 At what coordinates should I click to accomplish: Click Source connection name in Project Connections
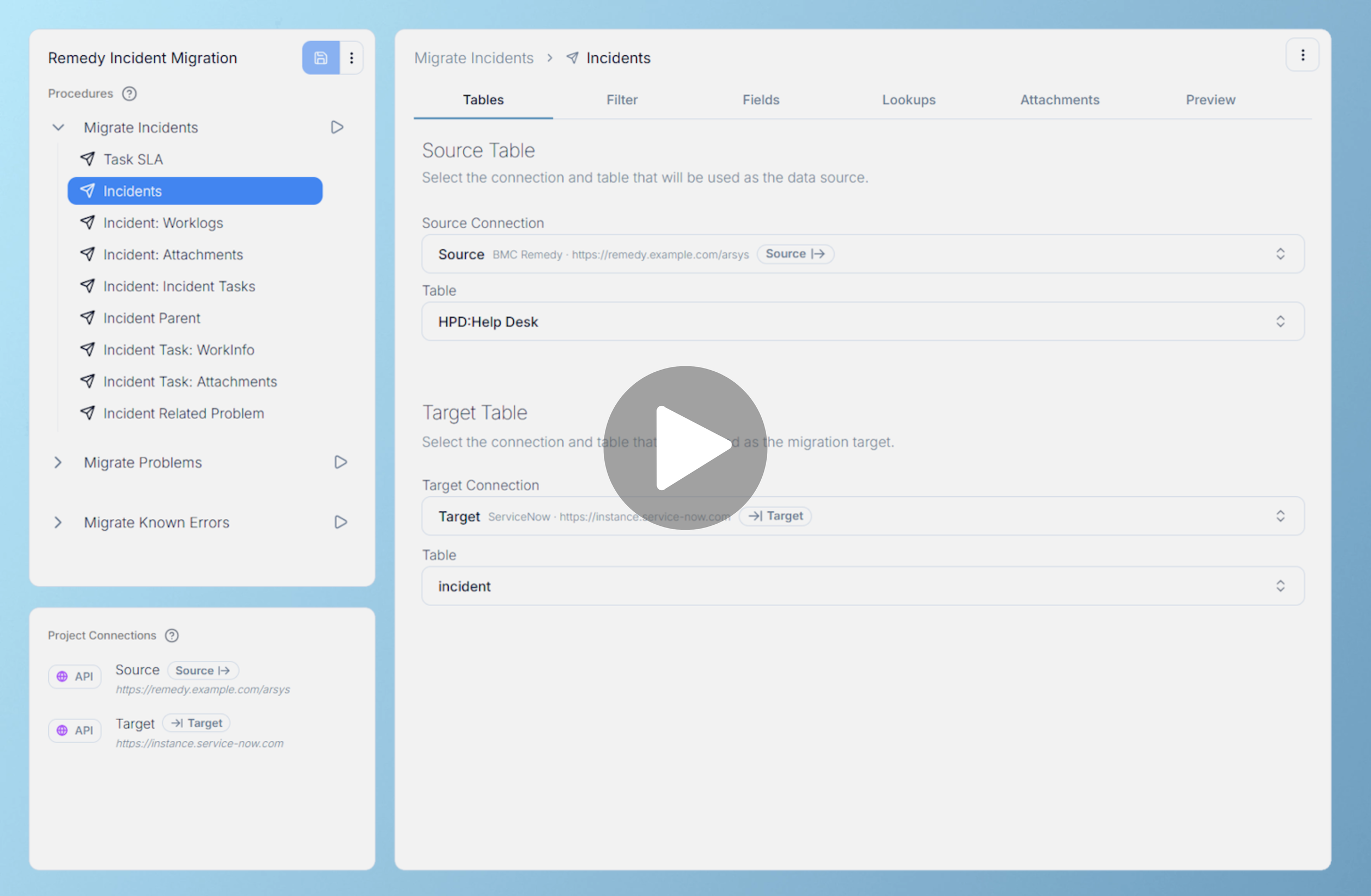(x=137, y=670)
